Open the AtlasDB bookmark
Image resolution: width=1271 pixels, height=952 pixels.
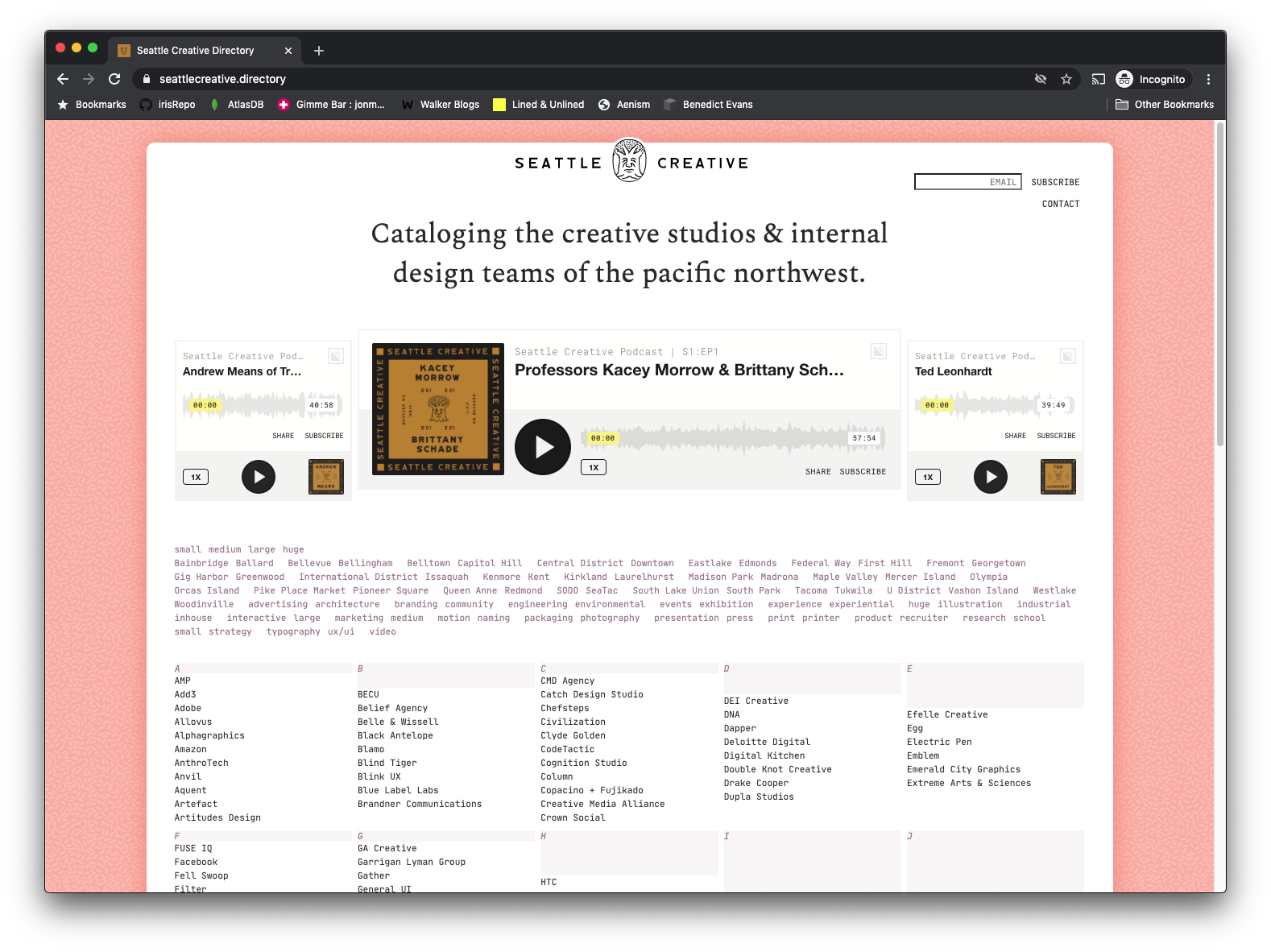pos(237,105)
